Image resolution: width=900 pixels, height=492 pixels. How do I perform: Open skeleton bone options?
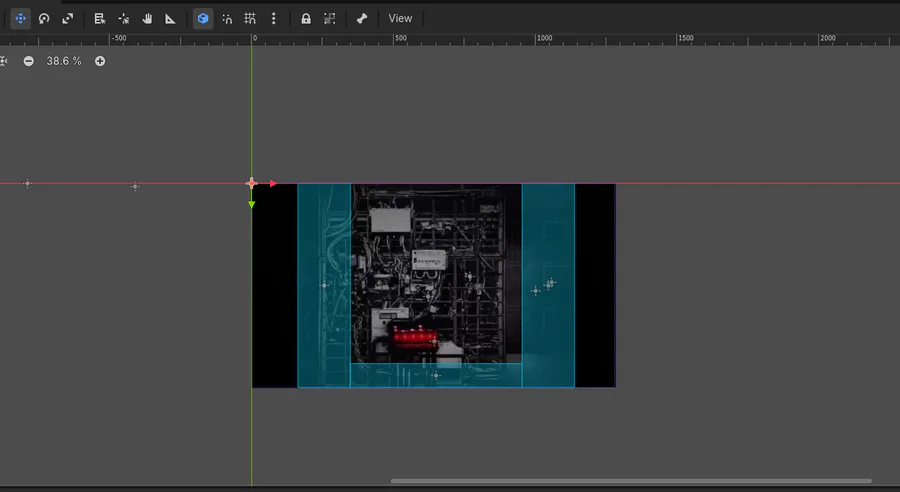[362, 18]
